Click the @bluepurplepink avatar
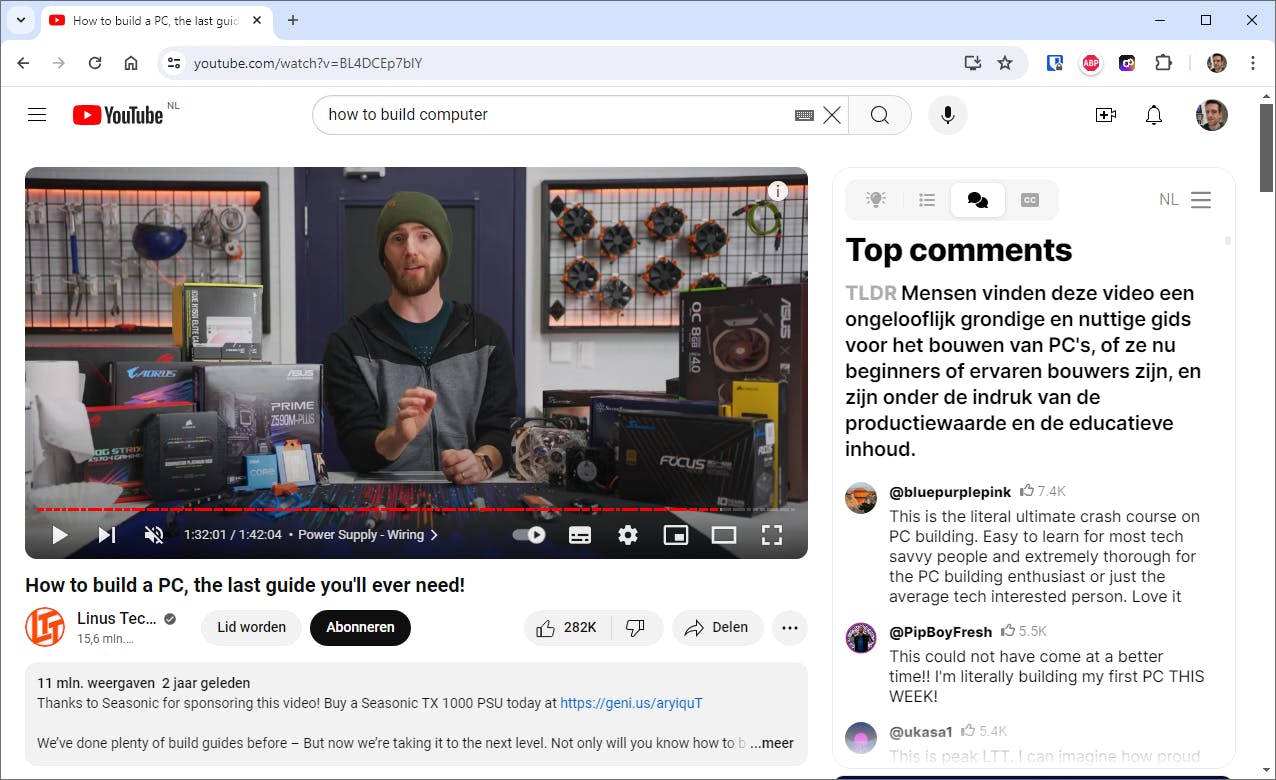This screenshot has width=1276, height=780. 861,498
